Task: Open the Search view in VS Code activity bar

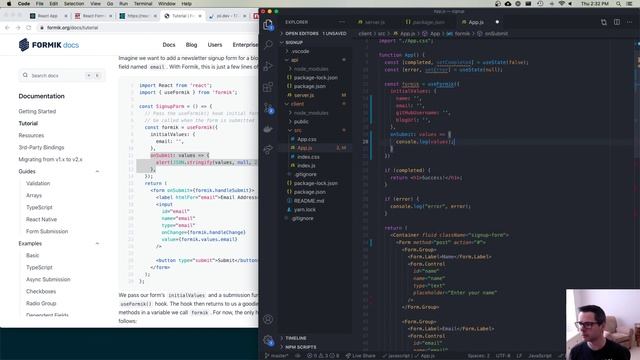Action: point(268,44)
